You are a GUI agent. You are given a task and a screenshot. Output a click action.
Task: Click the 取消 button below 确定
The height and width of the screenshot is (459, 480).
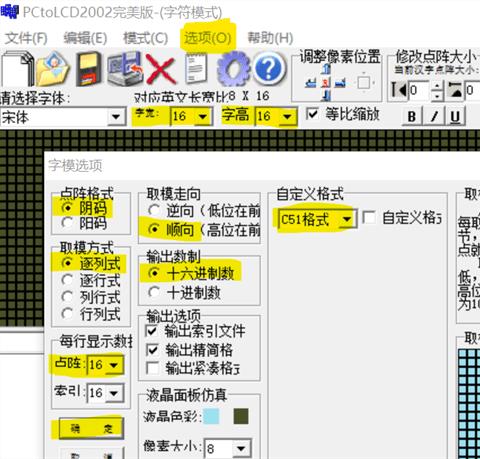91,453
